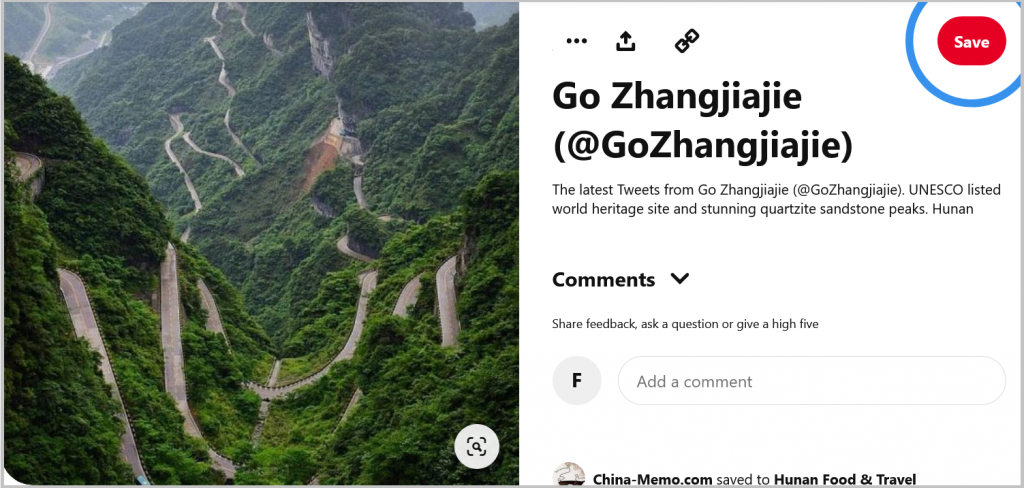Screen dimensions: 1024x488
Task: Open the three-dot more options menu
Action: click(x=576, y=41)
